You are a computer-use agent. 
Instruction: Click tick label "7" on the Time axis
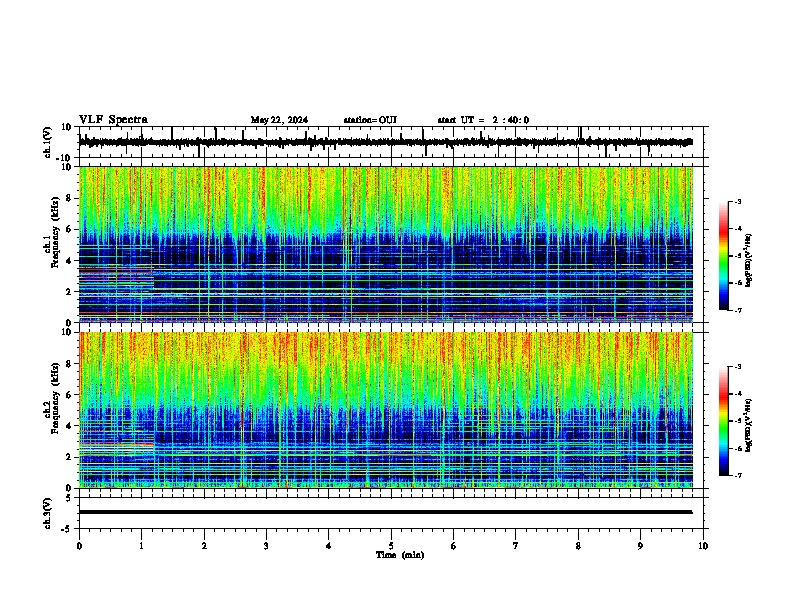point(516,546)
